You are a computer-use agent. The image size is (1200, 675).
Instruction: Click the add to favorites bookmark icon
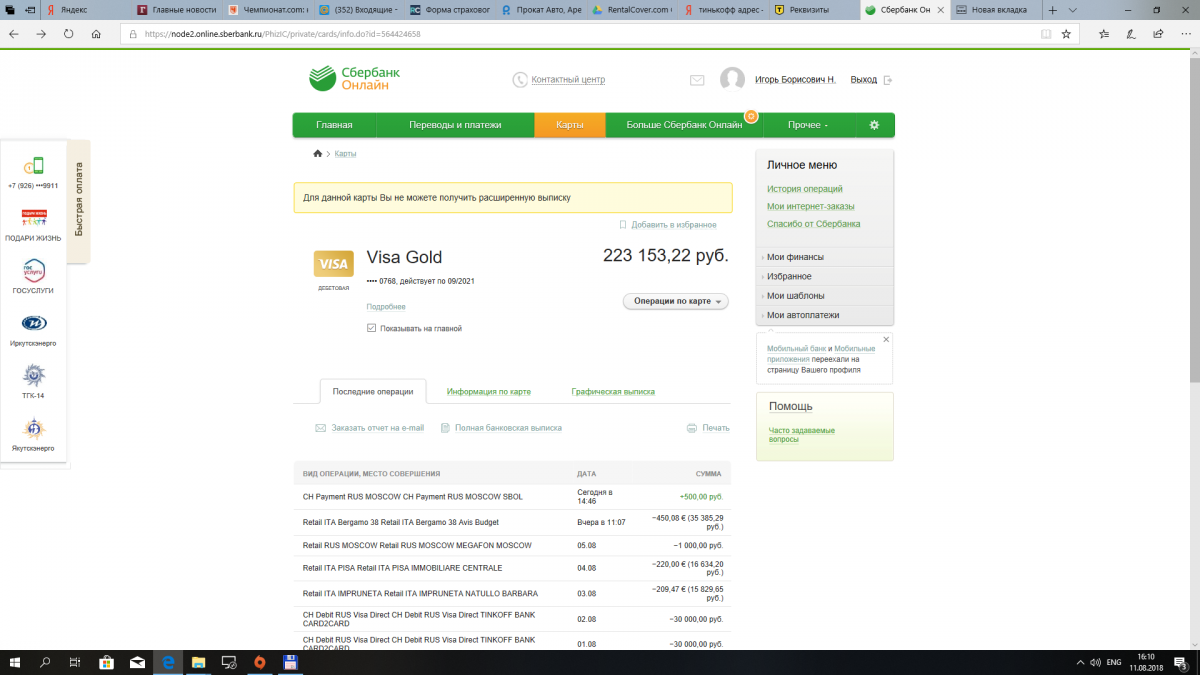(x=623, y=225)
